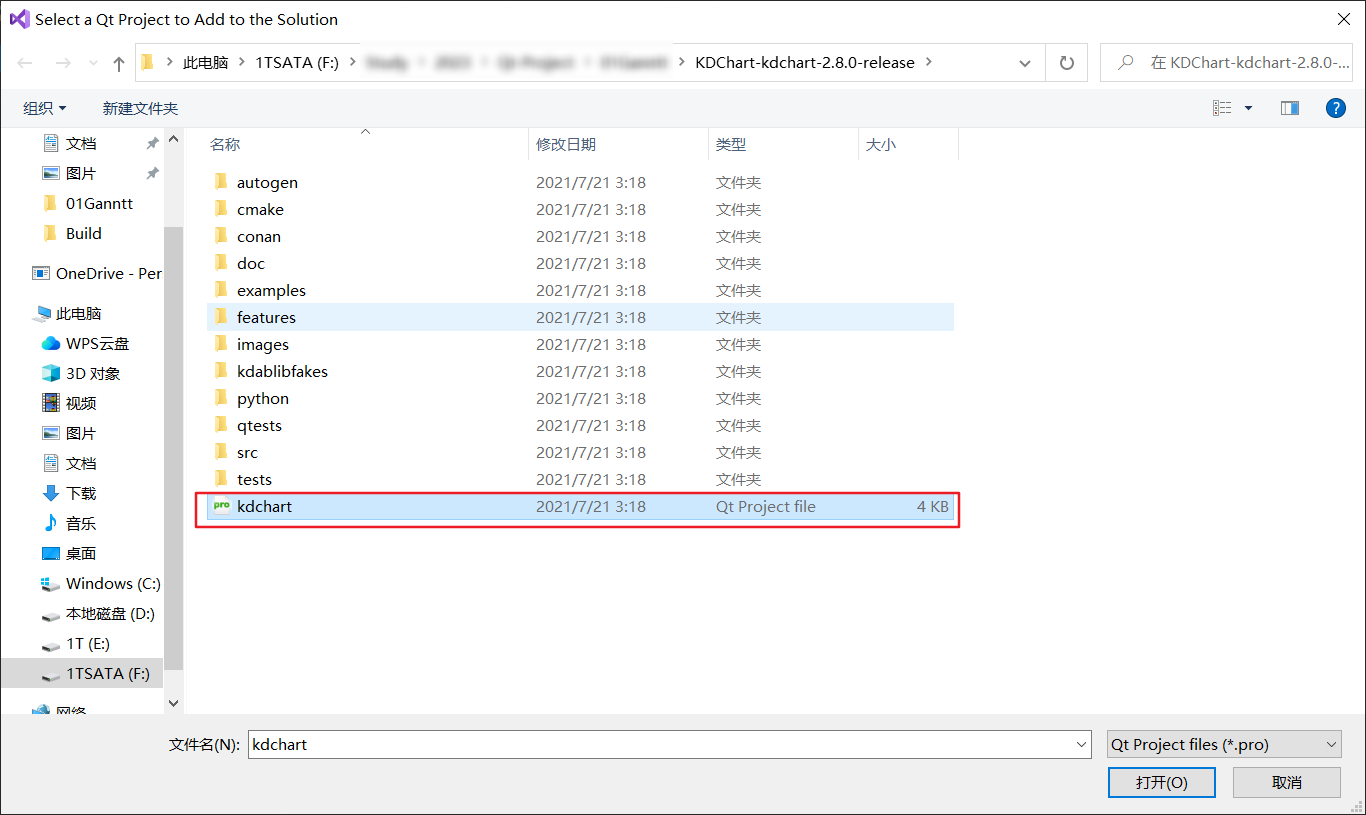The image size is (1366, 815).
Task: Go up one folder level arrow
Action: pos(119,63)
